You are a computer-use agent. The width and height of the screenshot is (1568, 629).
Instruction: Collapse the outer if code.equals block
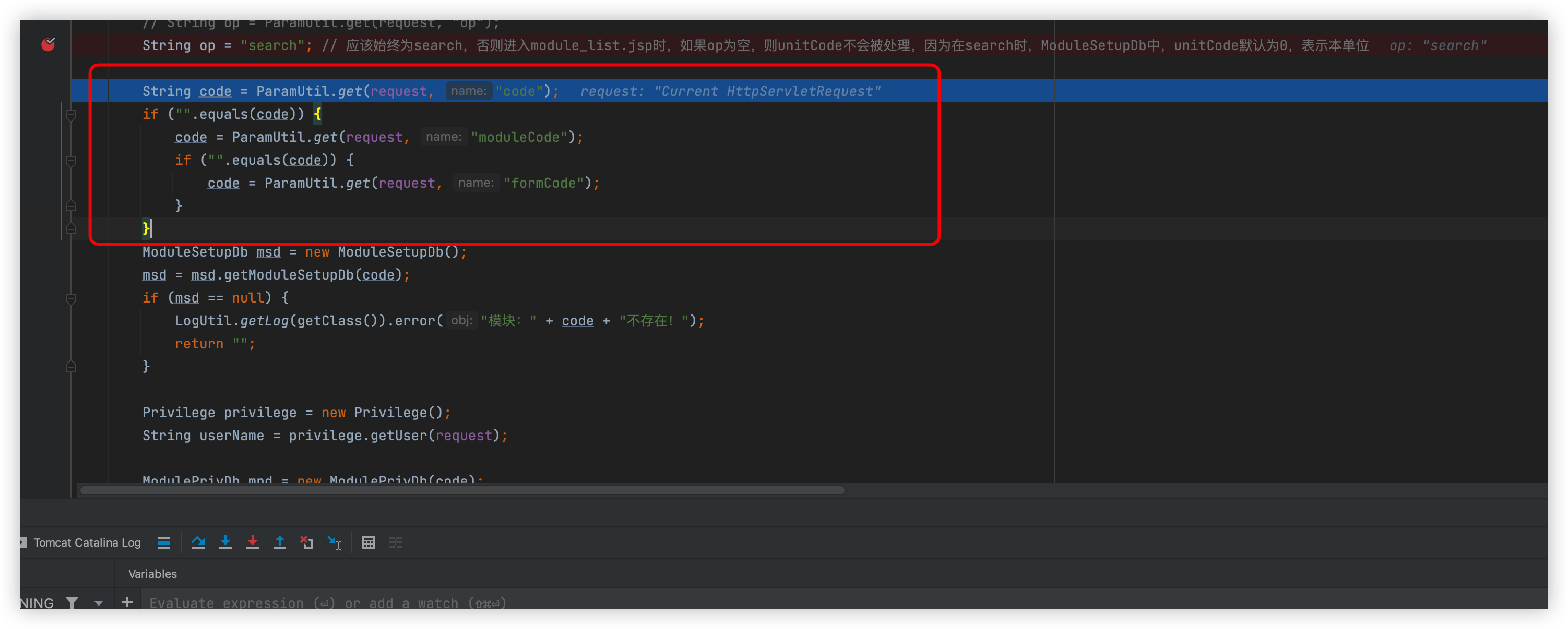click(70, 114)
